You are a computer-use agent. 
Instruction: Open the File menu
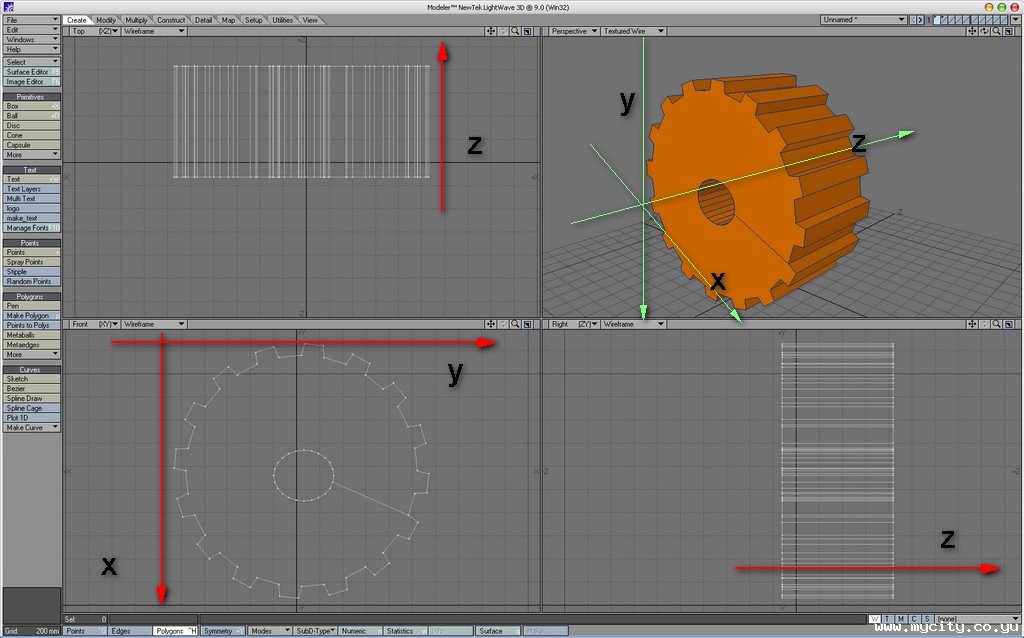(x=32, y=19)
